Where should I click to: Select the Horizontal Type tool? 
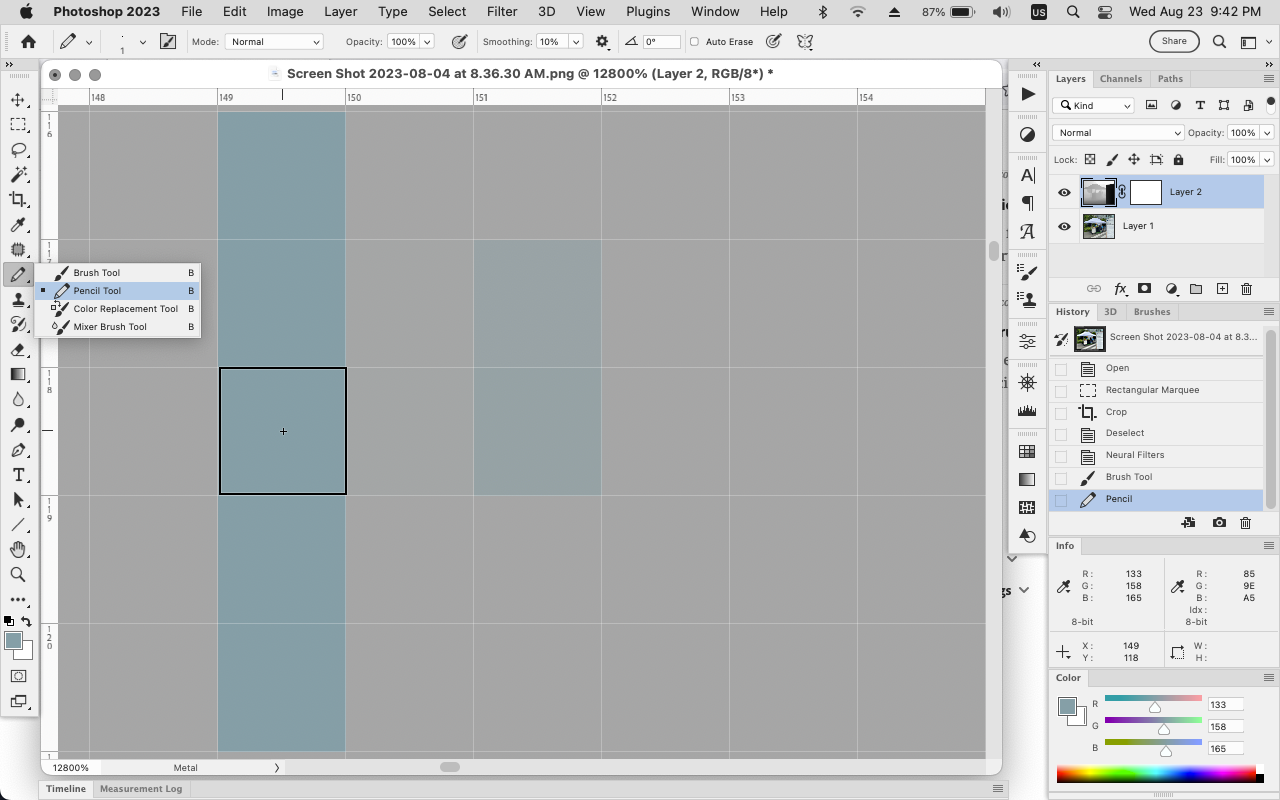pos(18,475)
